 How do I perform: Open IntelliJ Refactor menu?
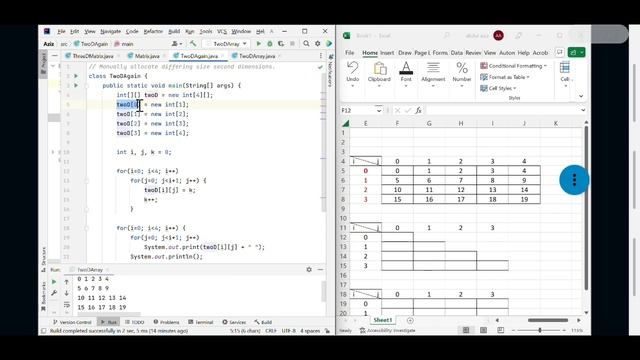tap(153, 31)
